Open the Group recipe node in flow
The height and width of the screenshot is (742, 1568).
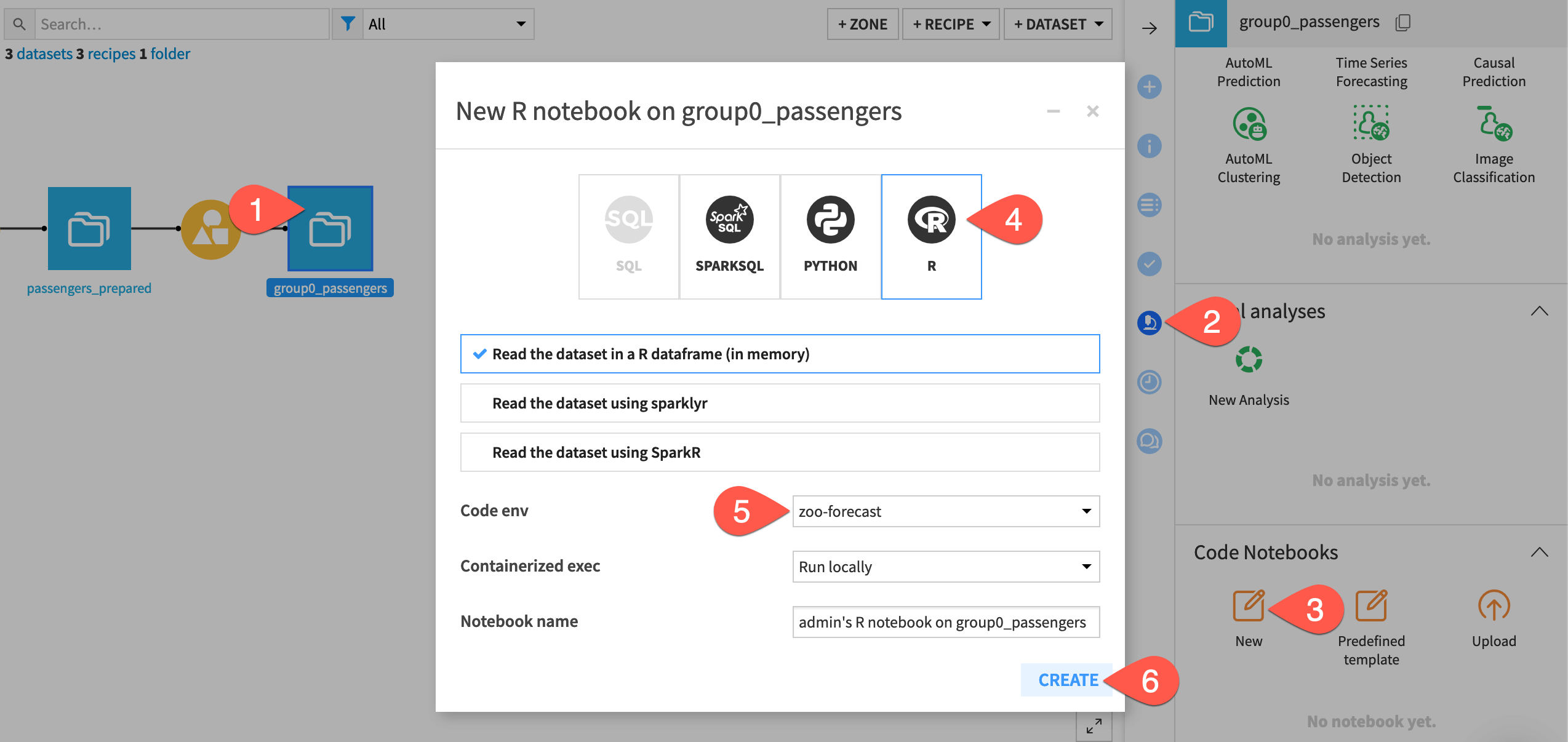click(211, 229)
